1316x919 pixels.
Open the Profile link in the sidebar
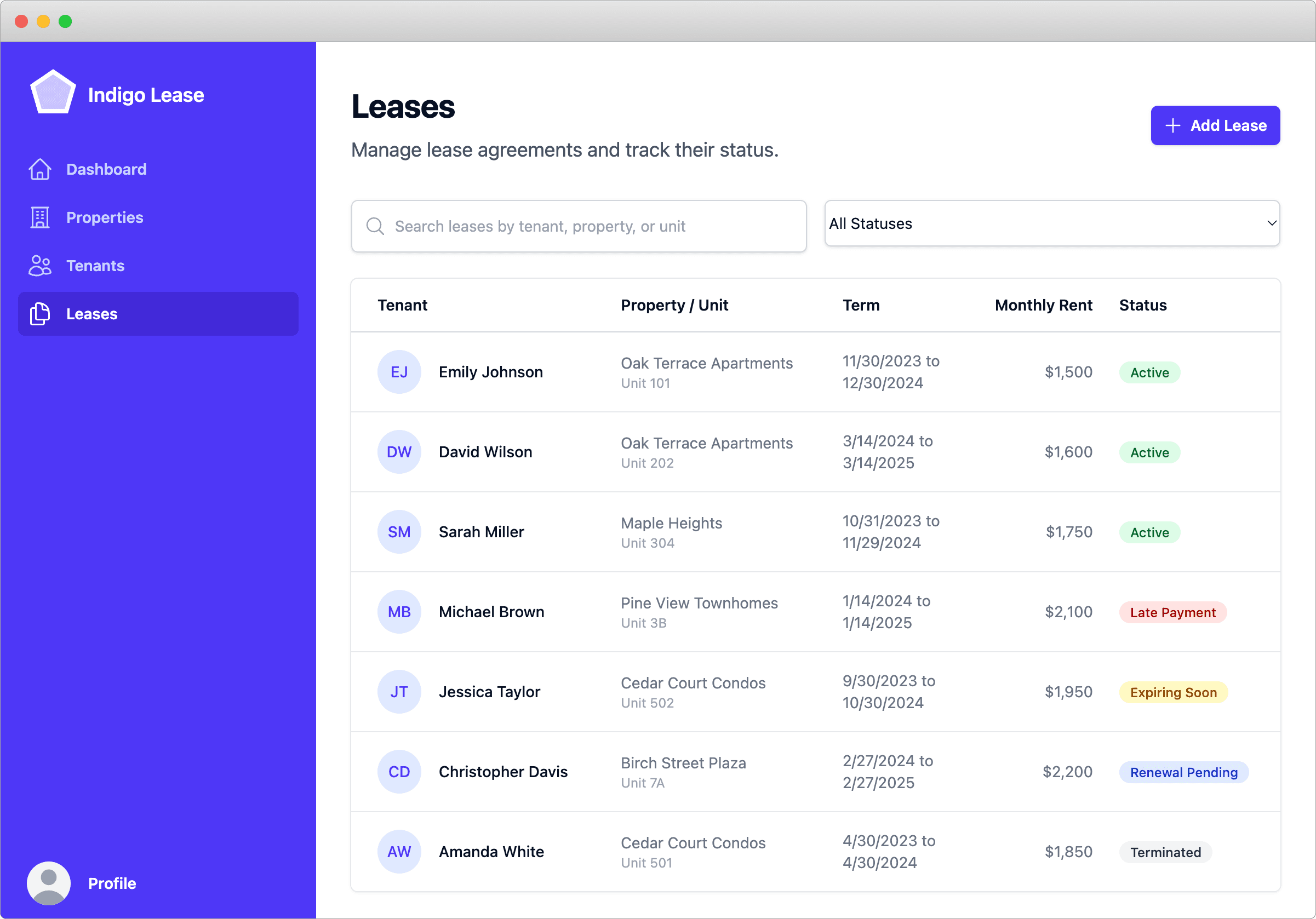[112, 883]
